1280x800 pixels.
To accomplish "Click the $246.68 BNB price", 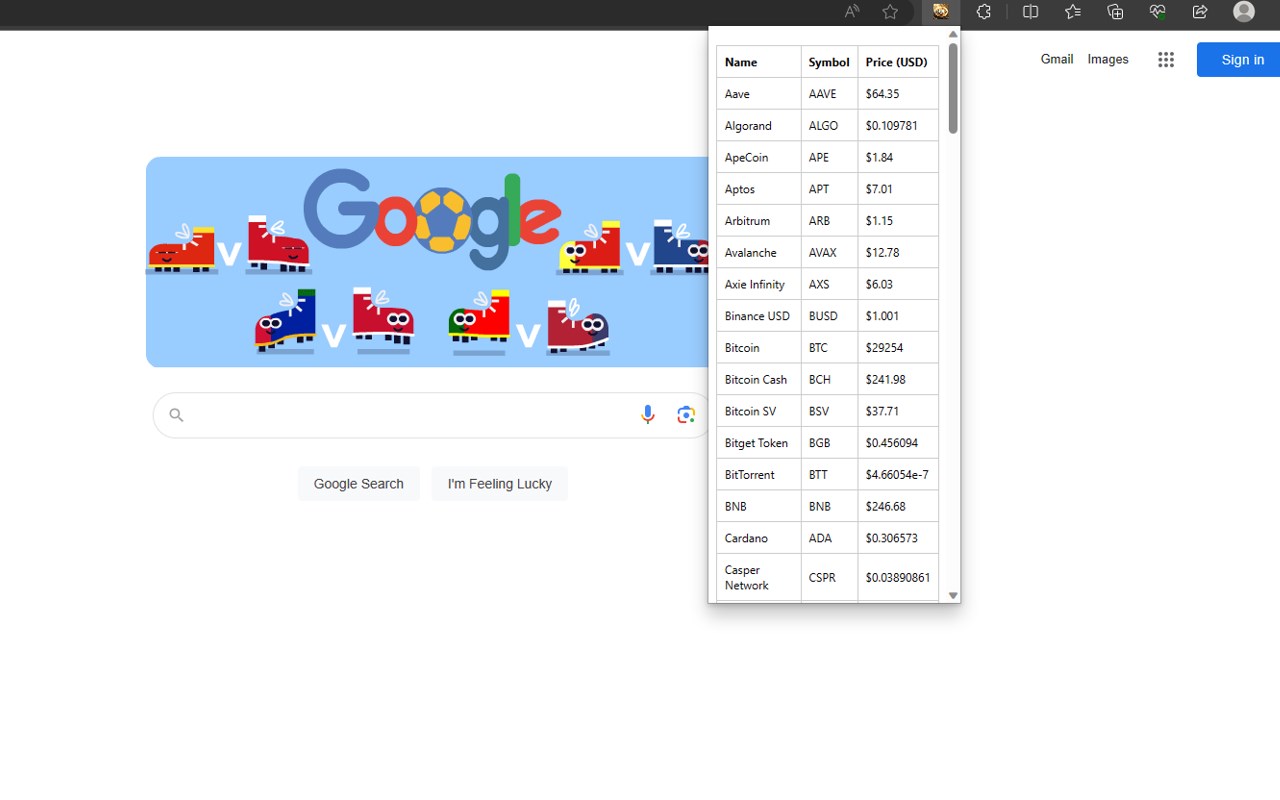I will [x=898, y=506].
